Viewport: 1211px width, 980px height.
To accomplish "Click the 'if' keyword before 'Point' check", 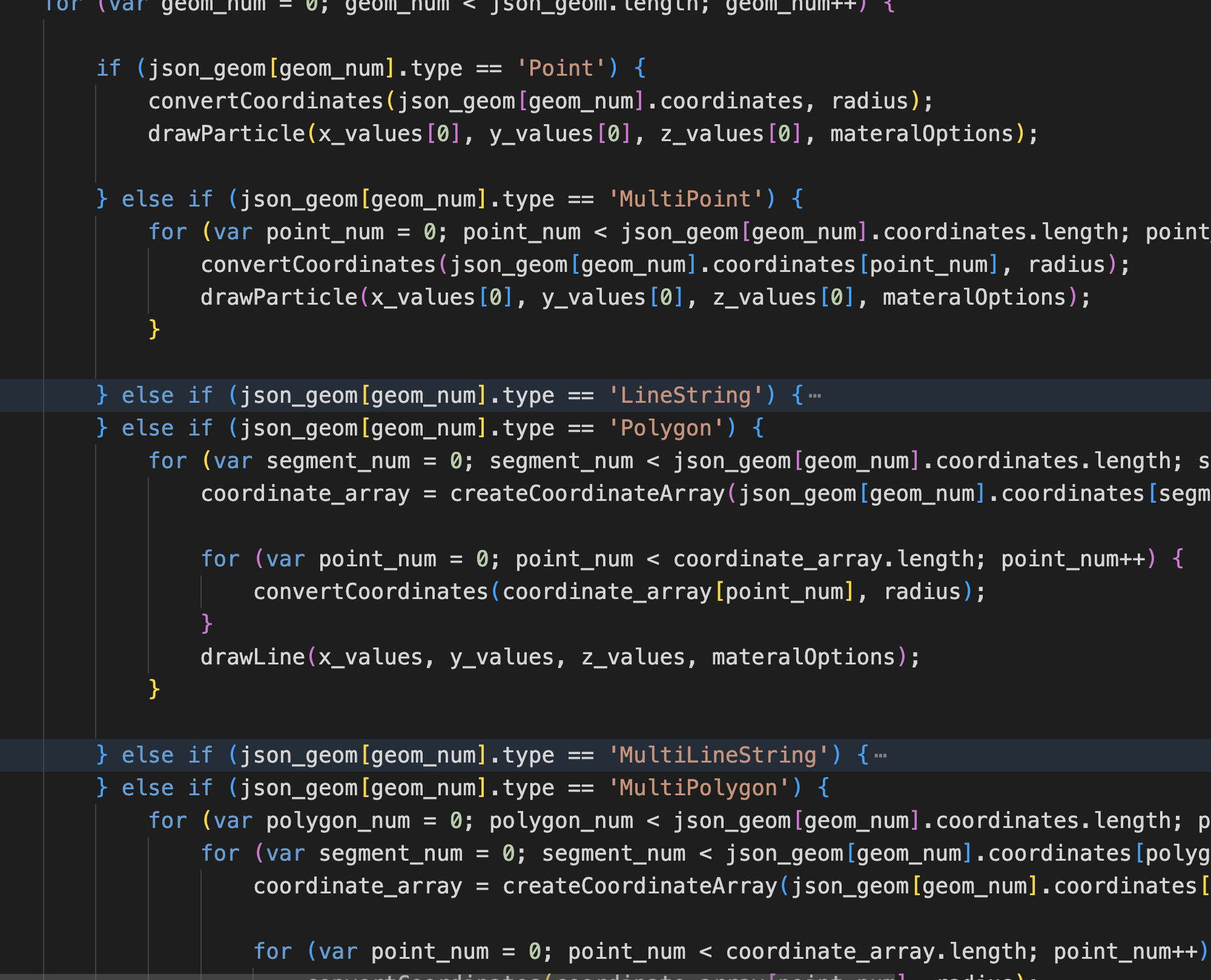I will click(109, 68).
